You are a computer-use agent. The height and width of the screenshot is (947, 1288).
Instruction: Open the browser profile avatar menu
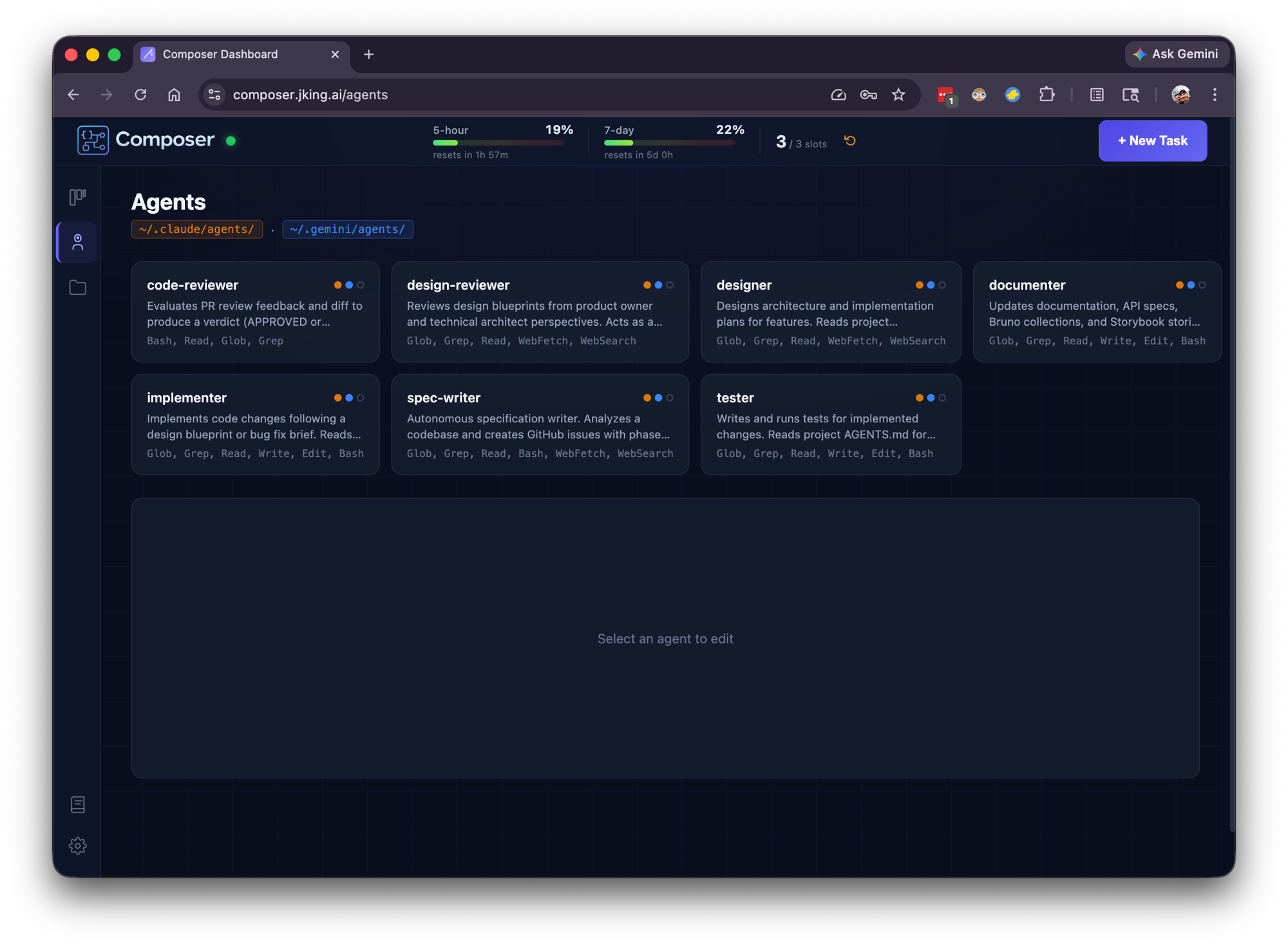tap(1182, 95)
